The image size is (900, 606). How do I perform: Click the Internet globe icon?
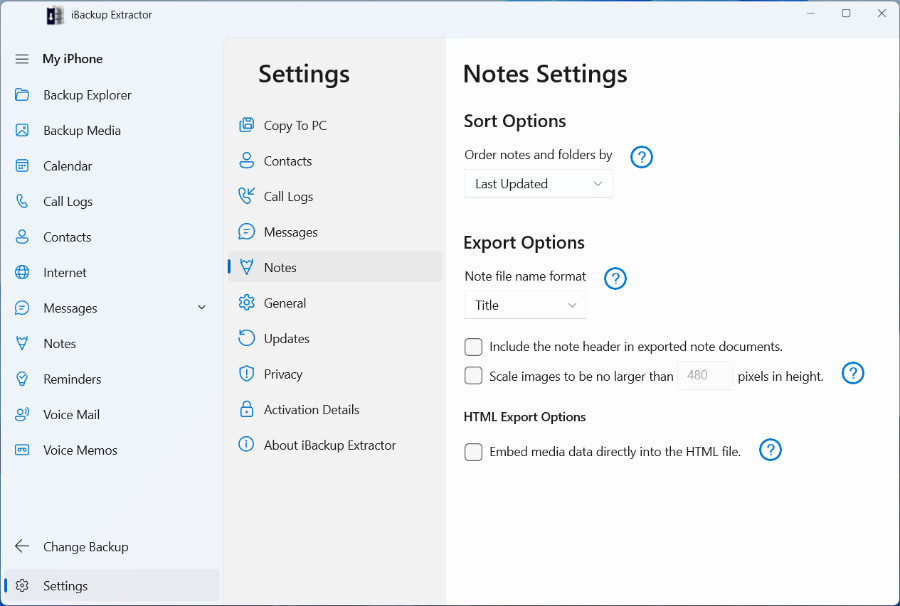pyautogui.click(x=22, y=273)
